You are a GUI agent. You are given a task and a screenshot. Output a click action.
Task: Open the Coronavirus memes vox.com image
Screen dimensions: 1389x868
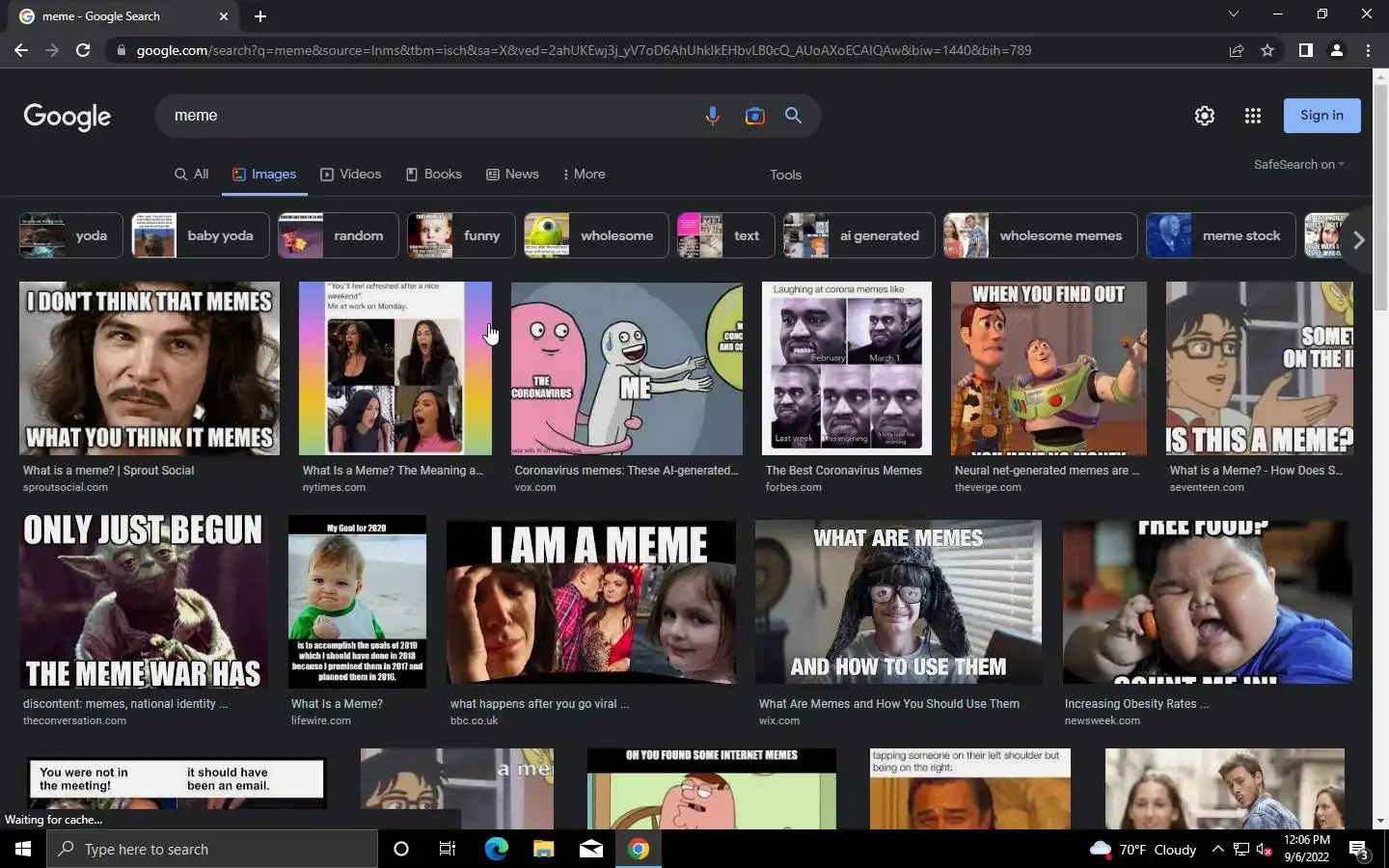click(627, 368)
